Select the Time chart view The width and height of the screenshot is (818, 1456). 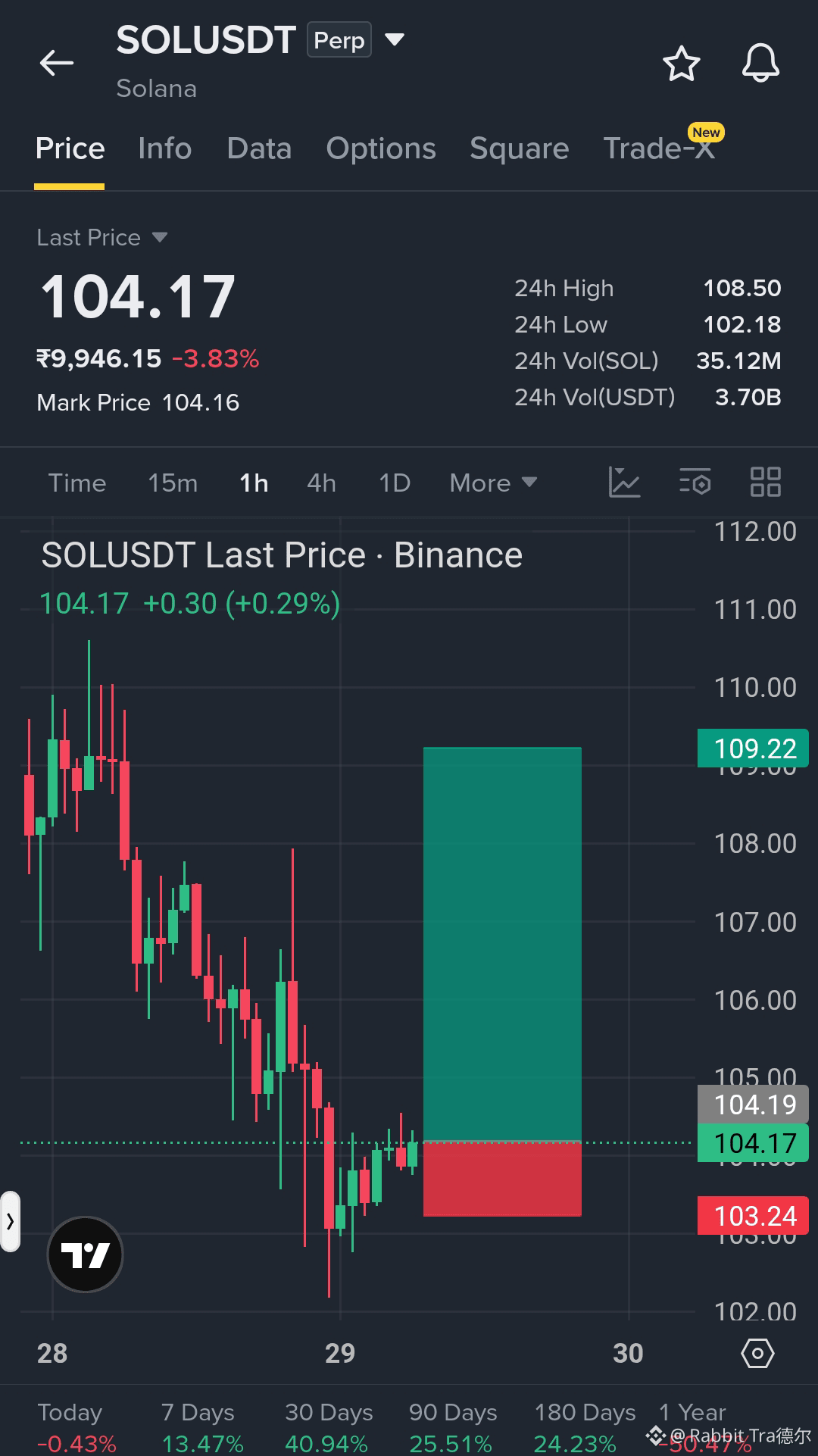point(77,483)
